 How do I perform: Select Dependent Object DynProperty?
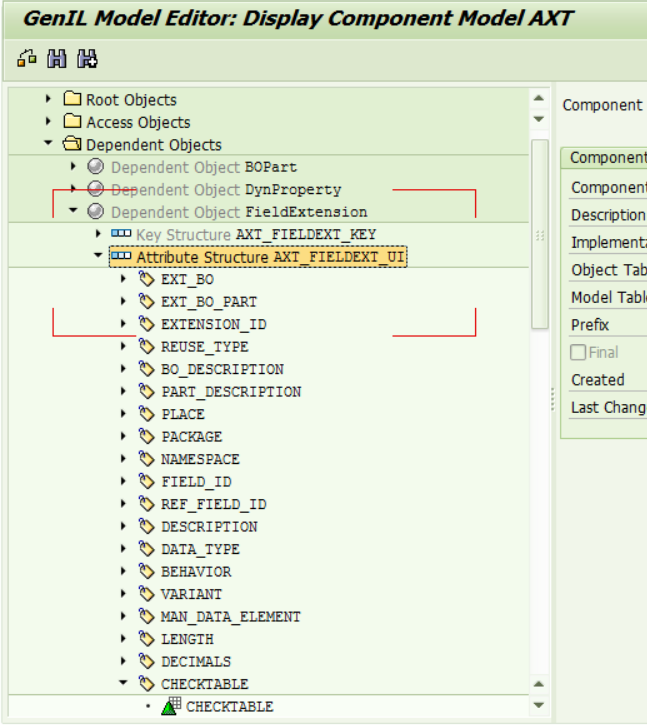click(226, 189)
